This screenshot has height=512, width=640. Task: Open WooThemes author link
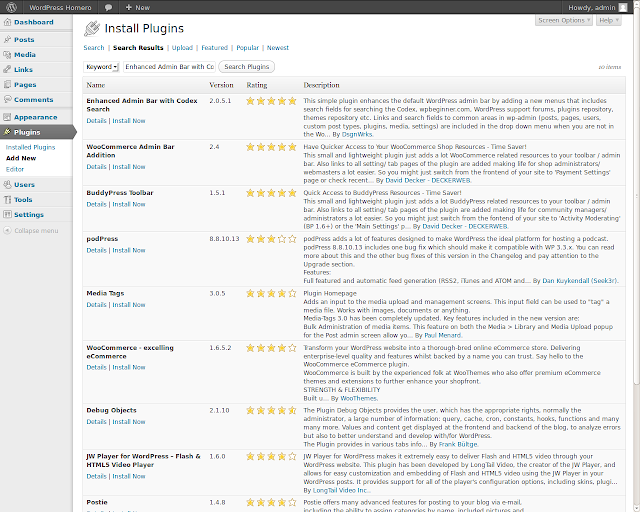coord(358,398)
